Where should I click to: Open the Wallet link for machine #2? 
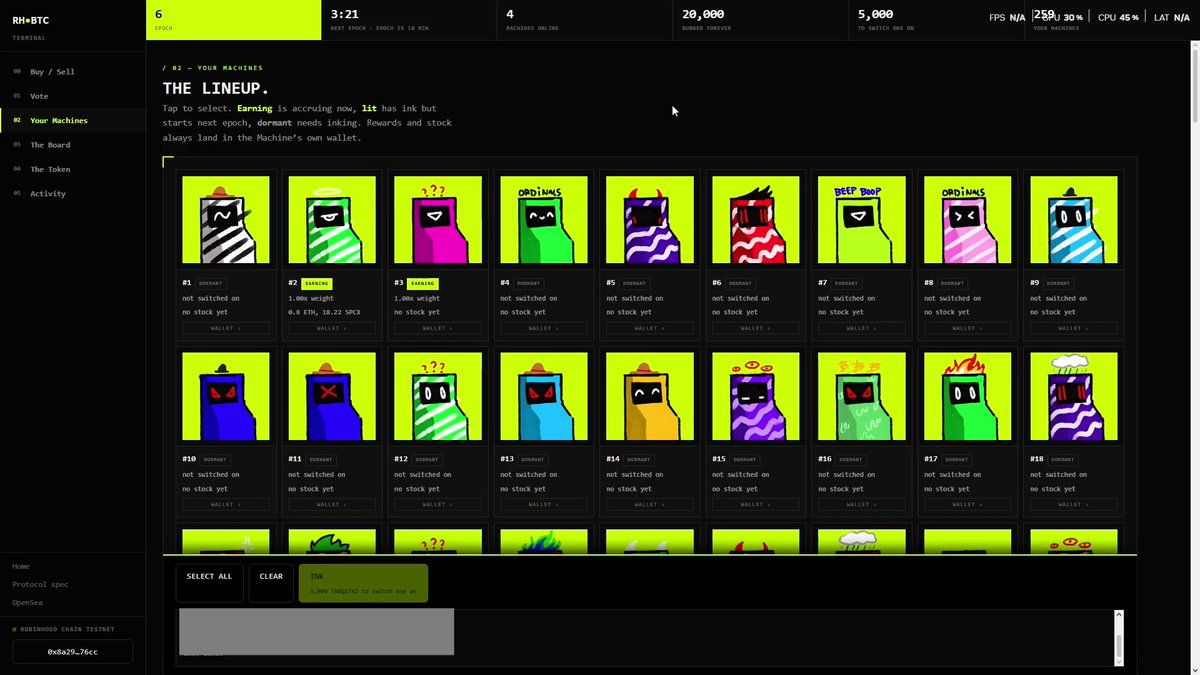(x=332, y=328)
